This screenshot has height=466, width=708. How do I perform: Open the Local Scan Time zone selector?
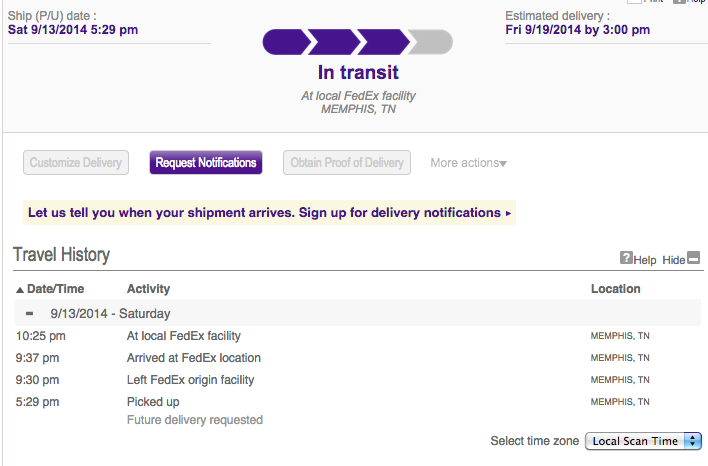coord(643,441)
